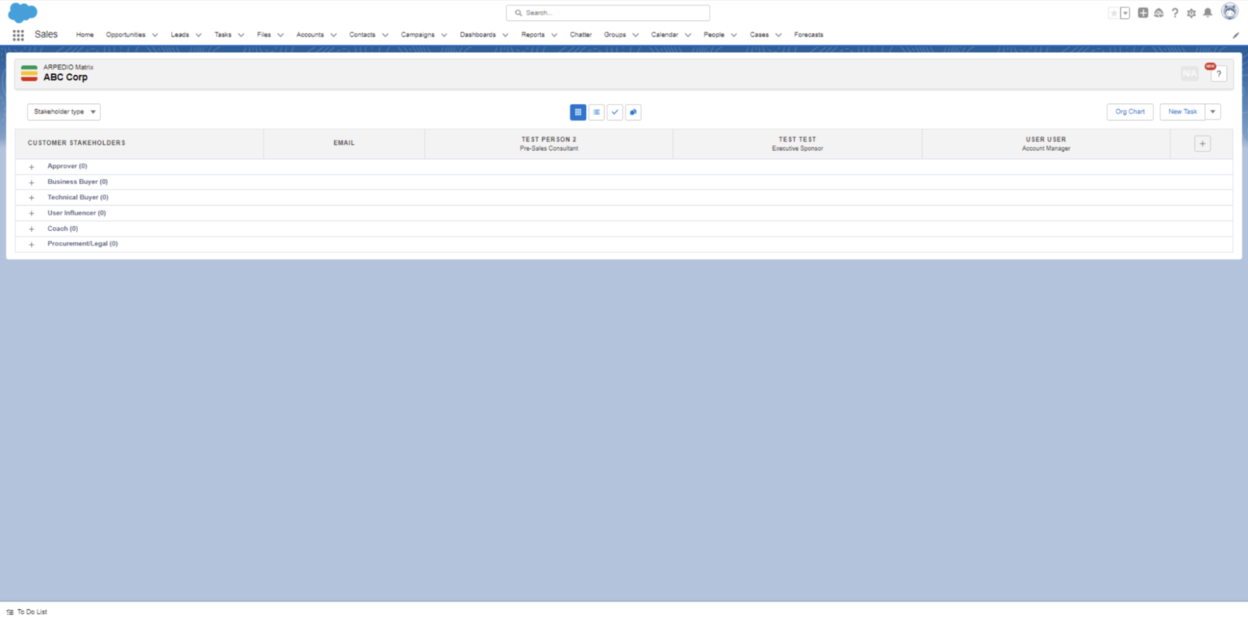Expand the Procurement/Legal (0) group
The width and height of the screenshot is (1248, 621).
pyautogui.click(x=32, y=244)
